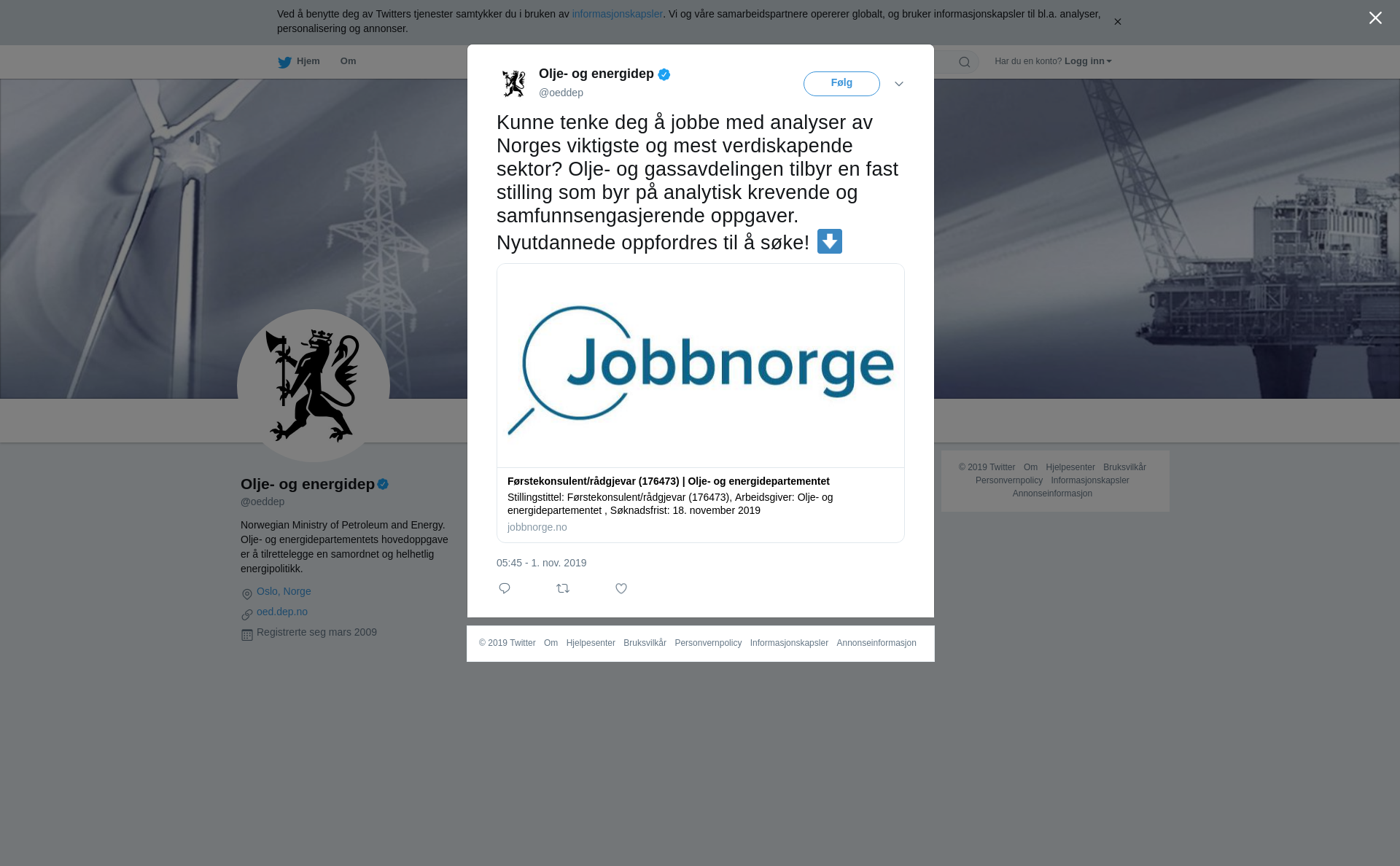1400x866 pixels.
Task: Click the reply speech bubble icon
Action: pyautogui.click(x=505, y=588)
